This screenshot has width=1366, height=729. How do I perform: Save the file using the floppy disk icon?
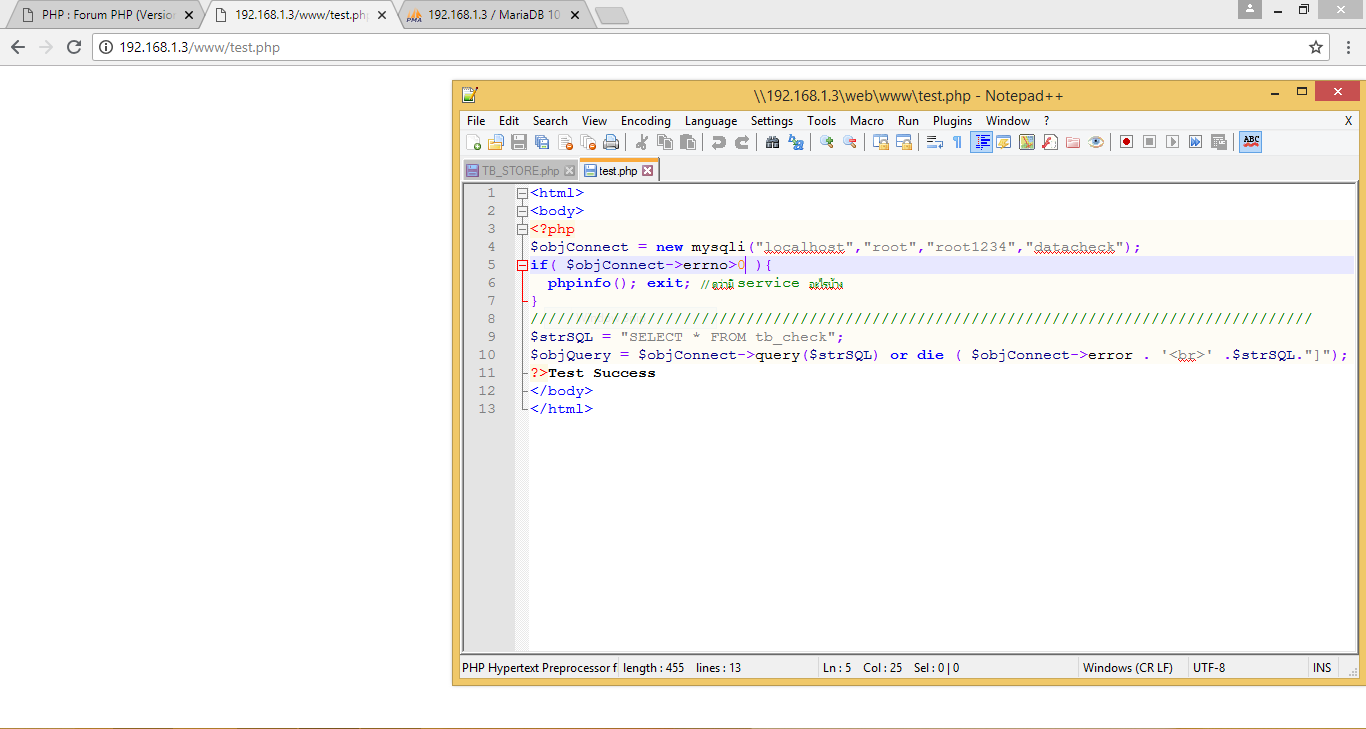point(519,142)
